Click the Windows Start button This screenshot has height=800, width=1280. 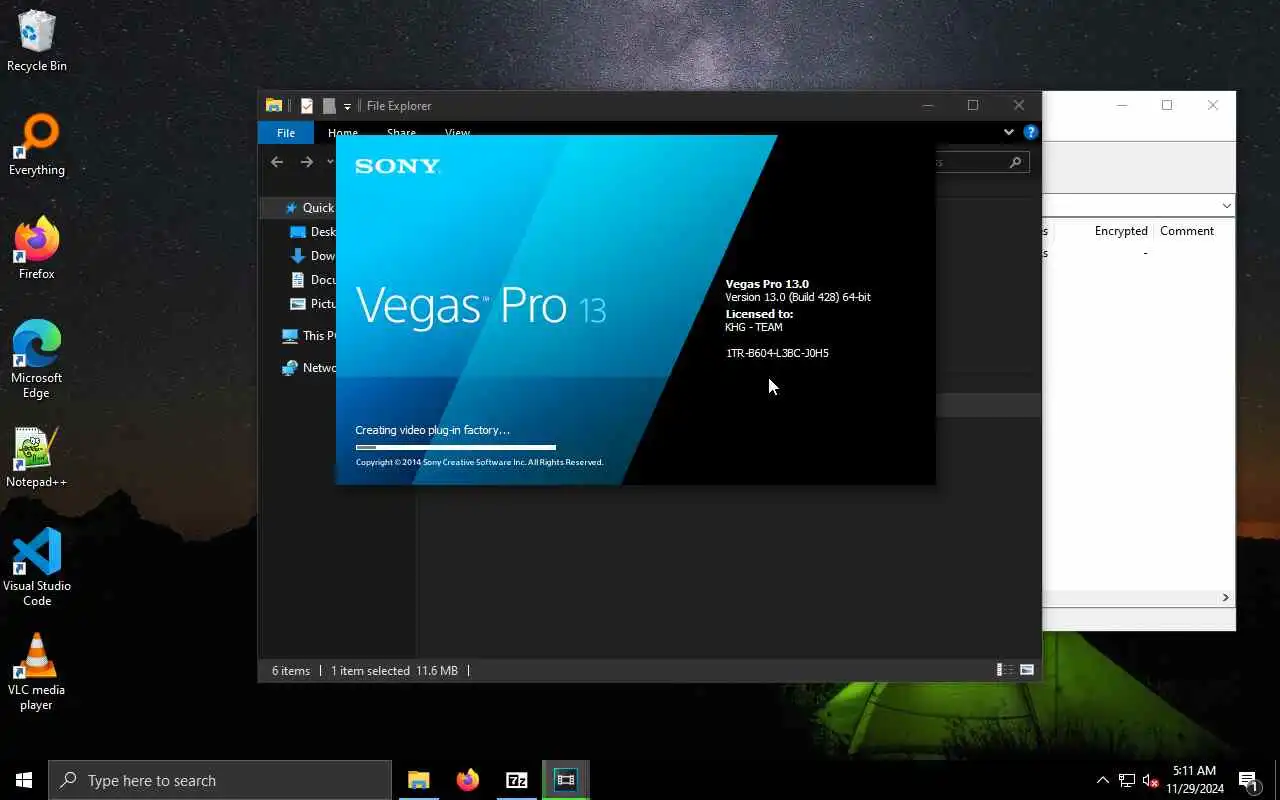tap(24, 780)
